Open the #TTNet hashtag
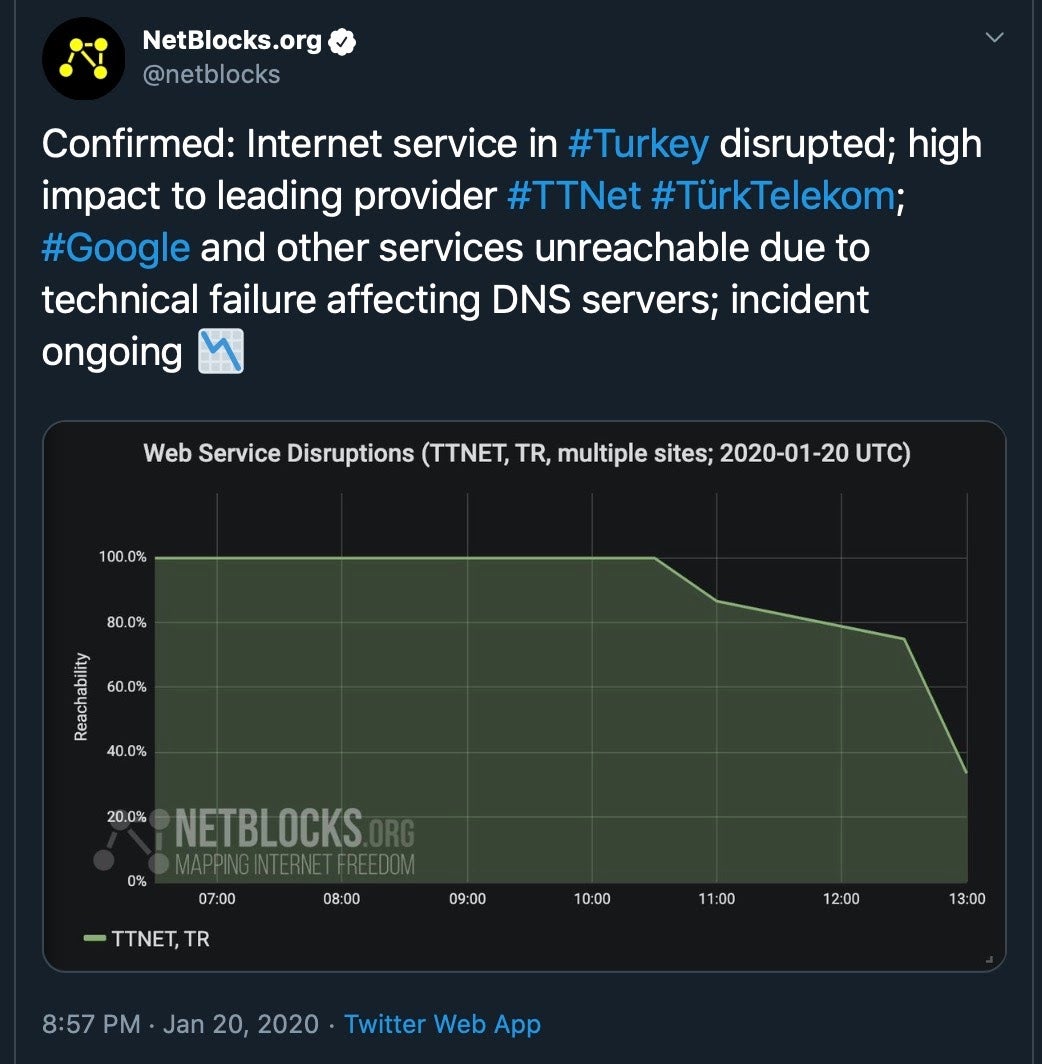This screenshot has width=1042, height=1064. click(574, 196)
